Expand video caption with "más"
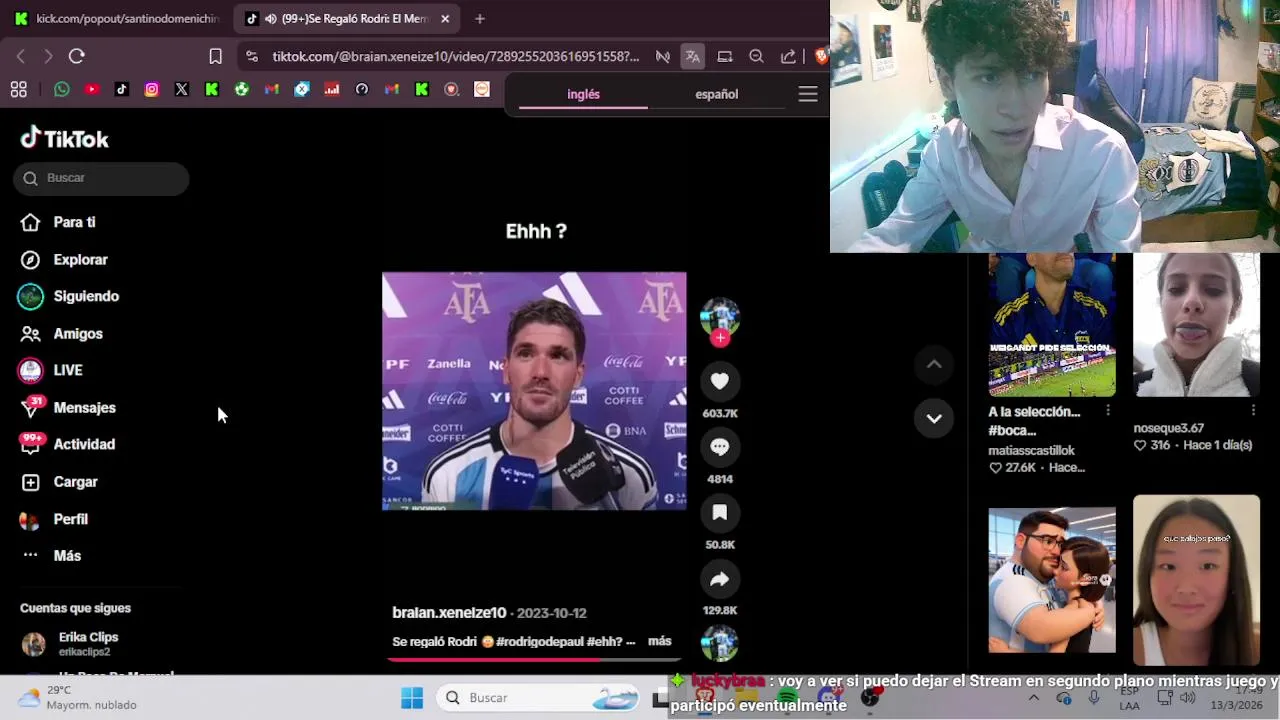 pyautogui.click(x=659, y=641)
